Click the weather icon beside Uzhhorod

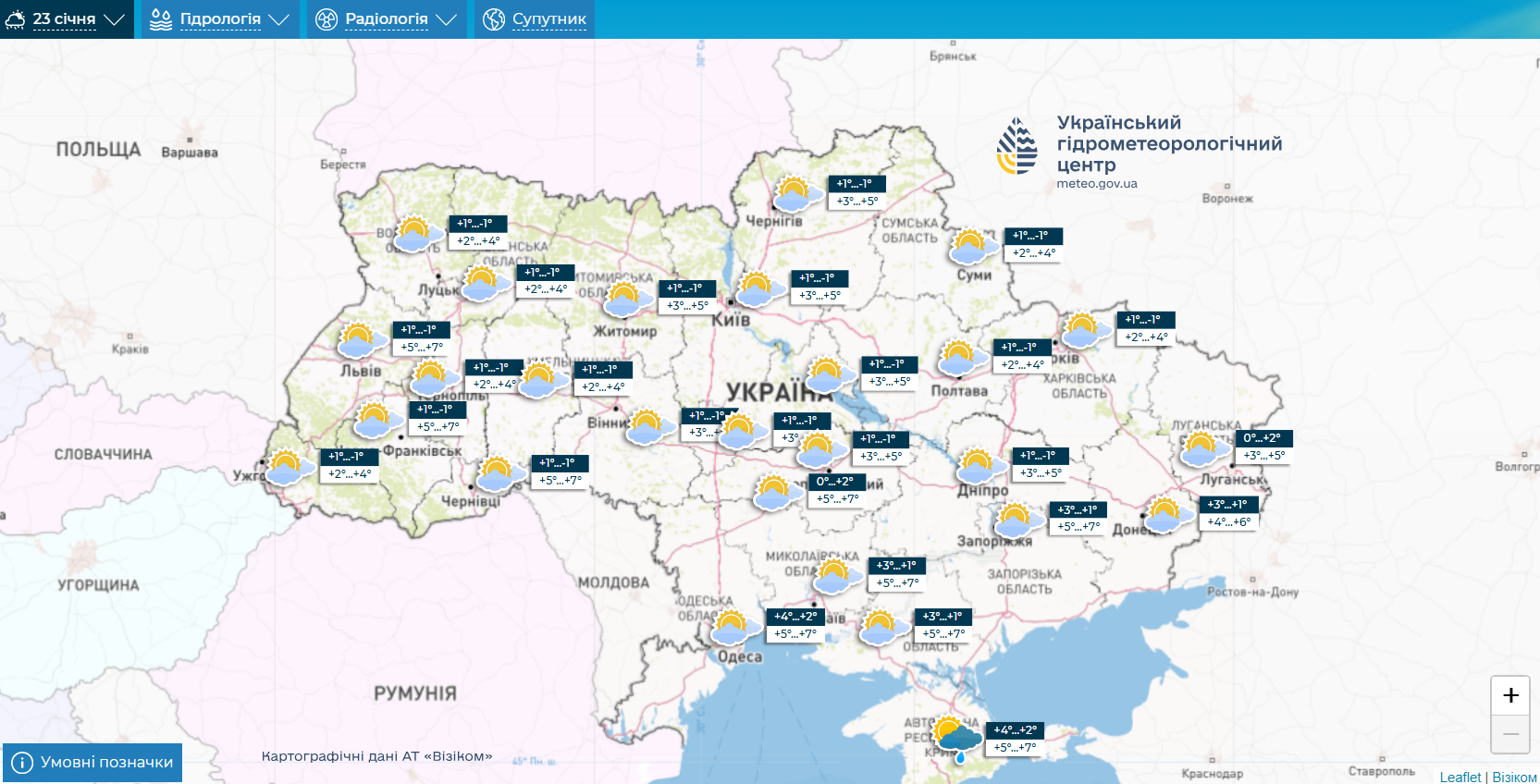tap(289, 467)
